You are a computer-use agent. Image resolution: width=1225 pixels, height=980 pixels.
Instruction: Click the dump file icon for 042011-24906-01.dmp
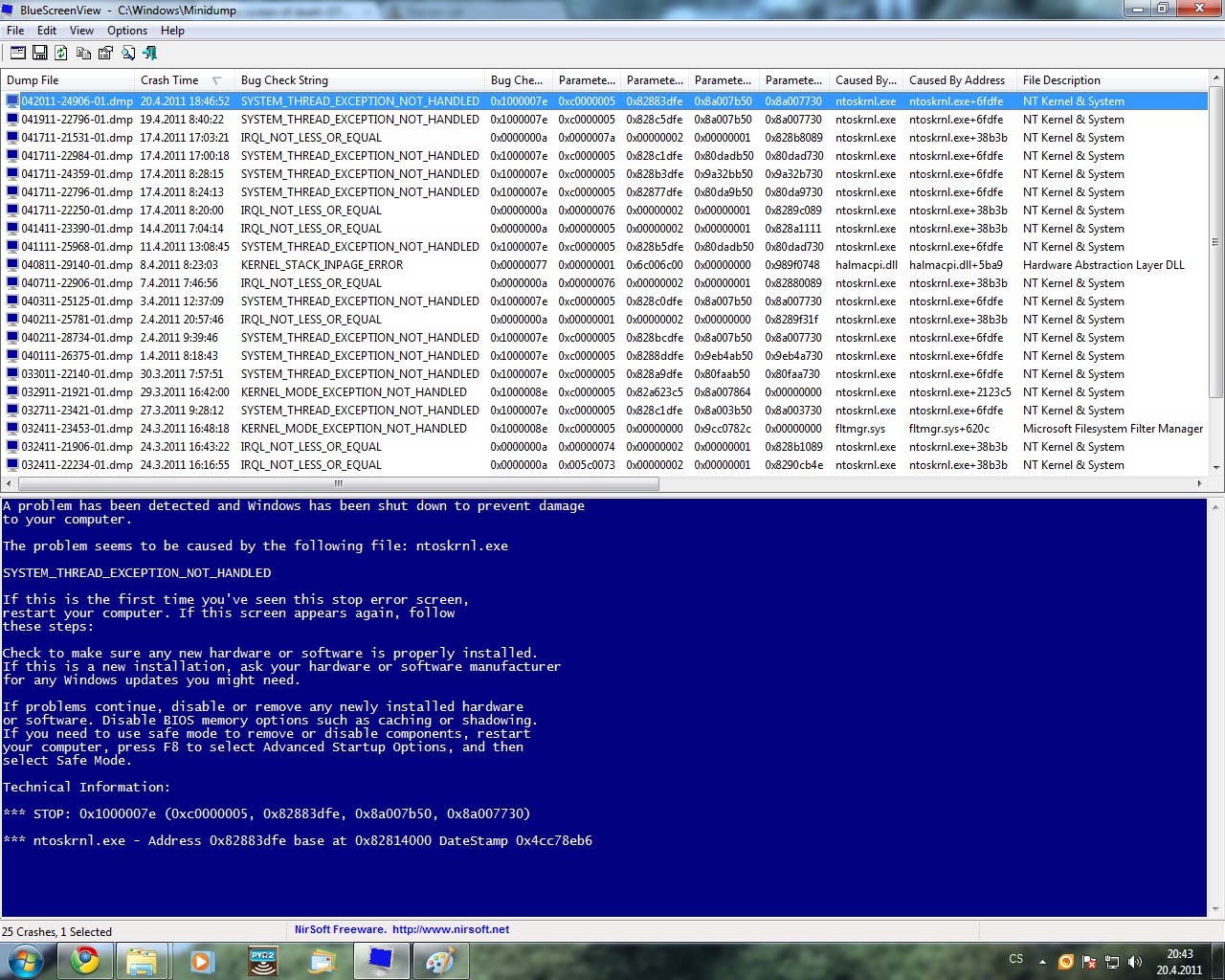coord(12,100)
